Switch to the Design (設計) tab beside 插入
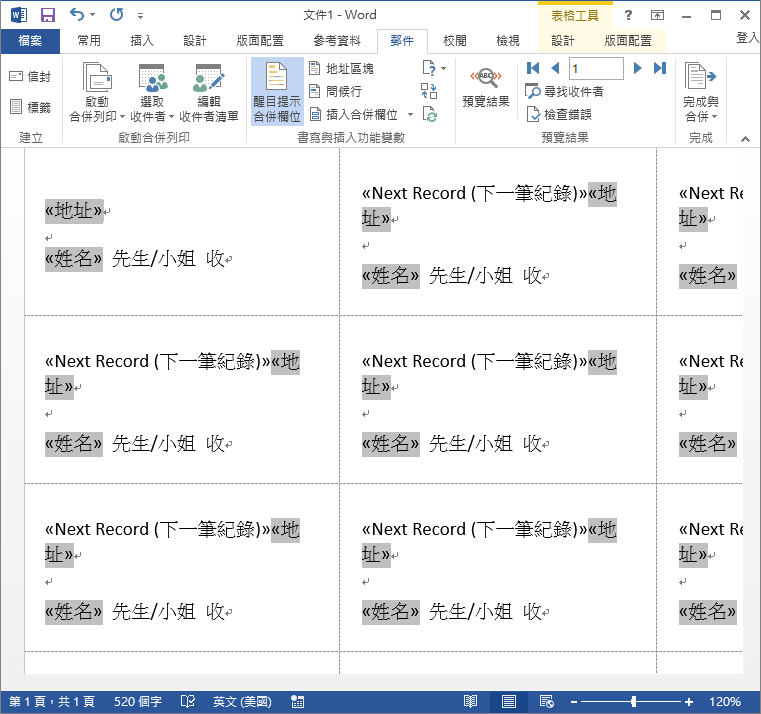This screenshot has width=761, height=714. pos(195,41)
